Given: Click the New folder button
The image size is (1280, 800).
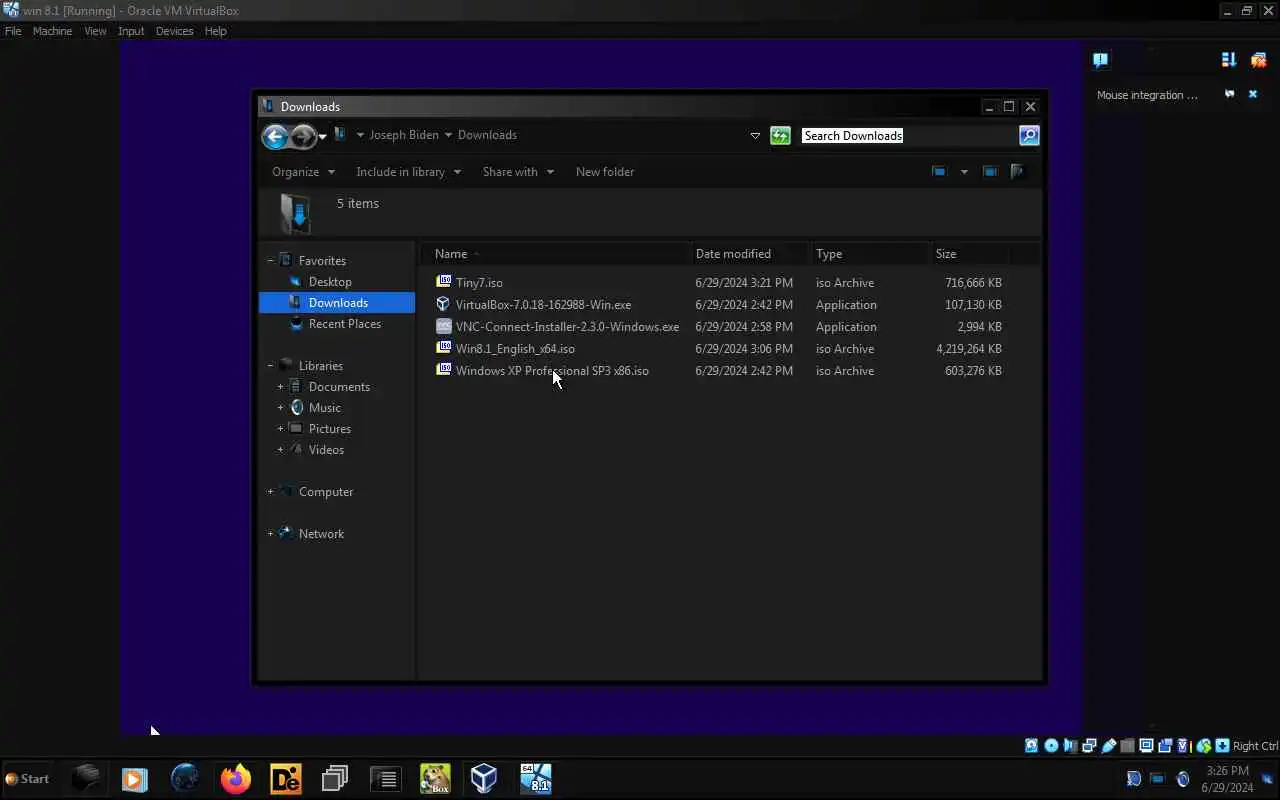Looking at the screenshot, I should click(605, 172).
